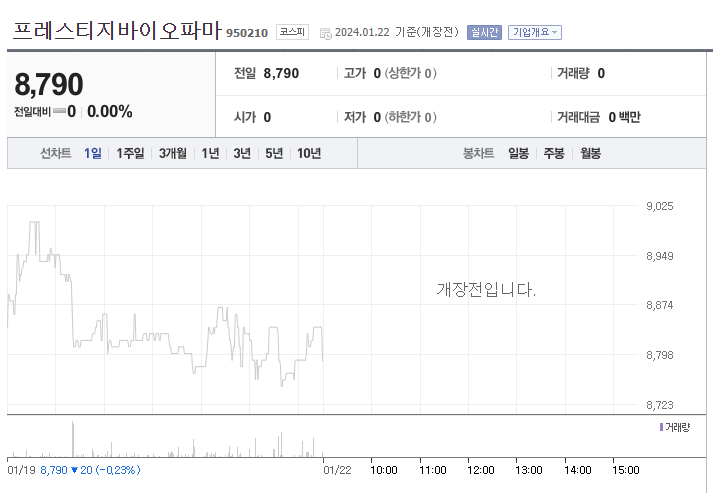Image resolution: width=713 pixels, height=493 pixels.
Task: Toggle the 실시간 real-time button
Action: tap(484, 32)
